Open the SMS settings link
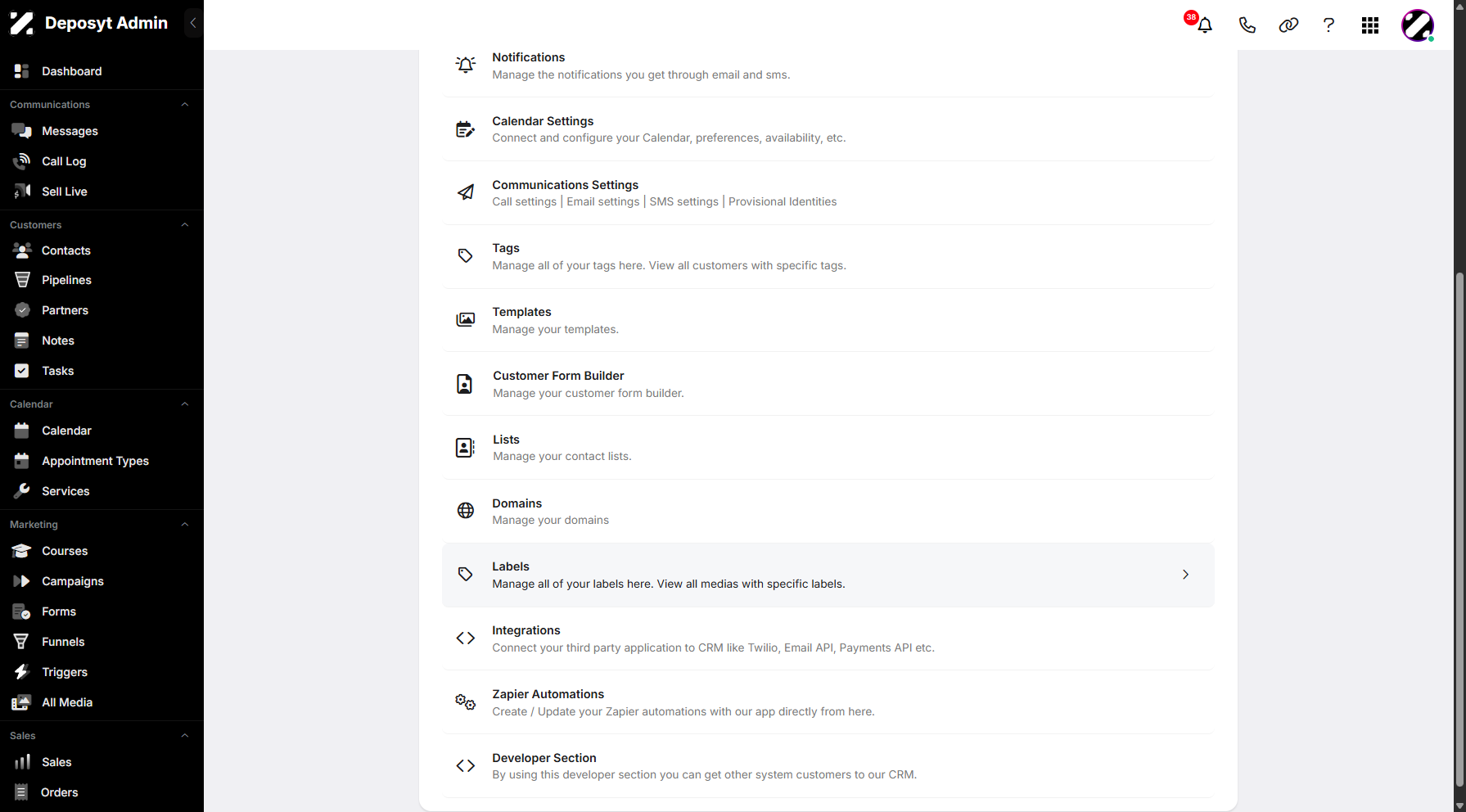This screenshot has height=812, width=1466. pos(683,201)
